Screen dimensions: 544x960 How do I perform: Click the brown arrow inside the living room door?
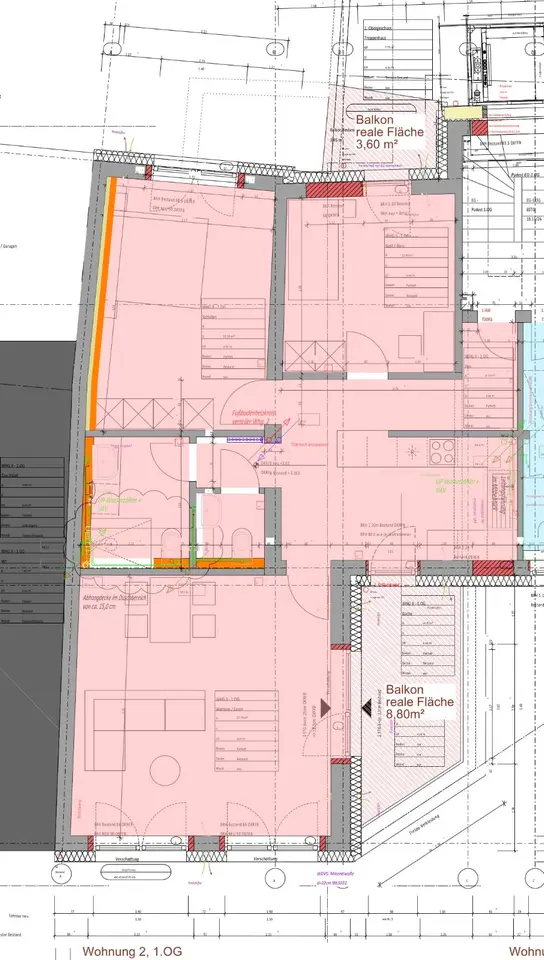[x=325, y=708]
